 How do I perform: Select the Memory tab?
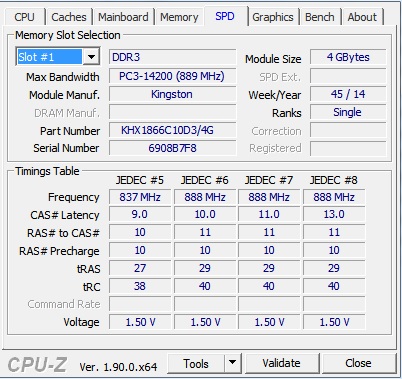click(x=179, y=17)
